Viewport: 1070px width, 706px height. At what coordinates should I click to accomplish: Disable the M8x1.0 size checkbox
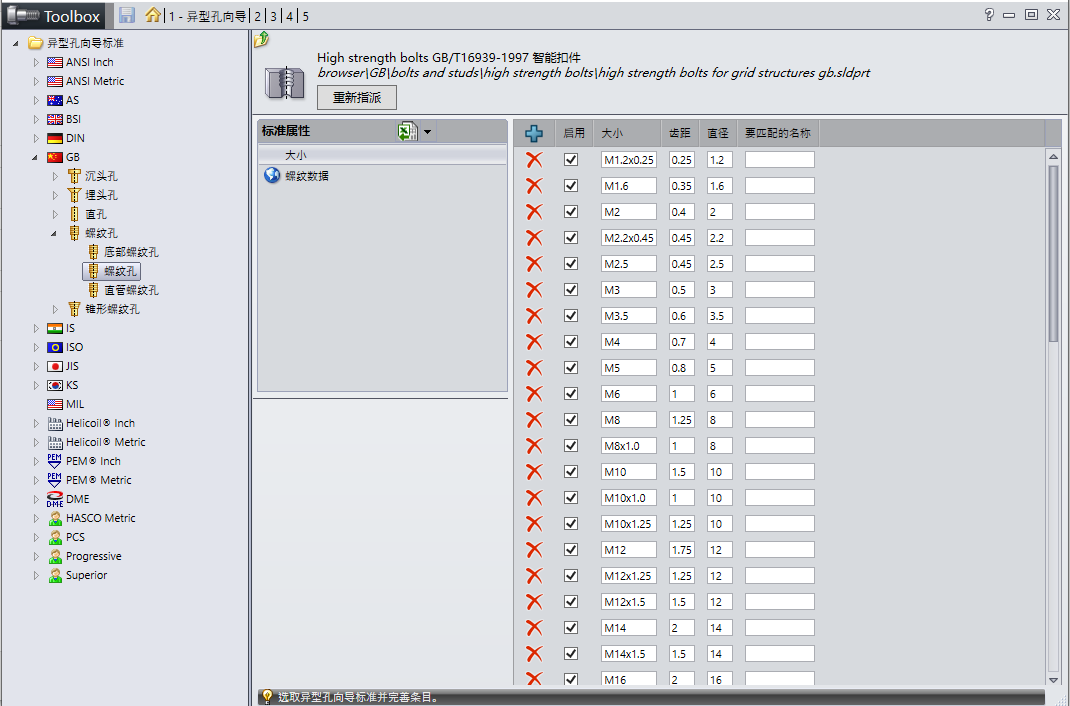click(571, 446)
